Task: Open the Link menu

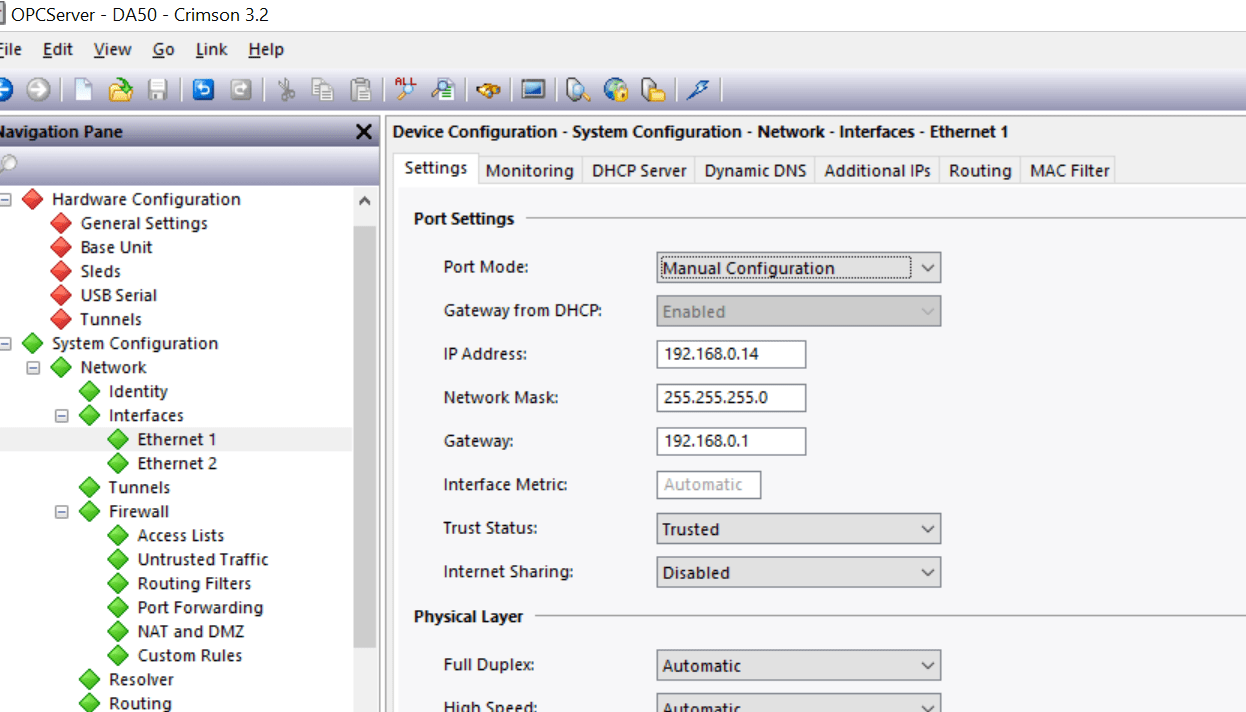Action: tap(211, 49)
